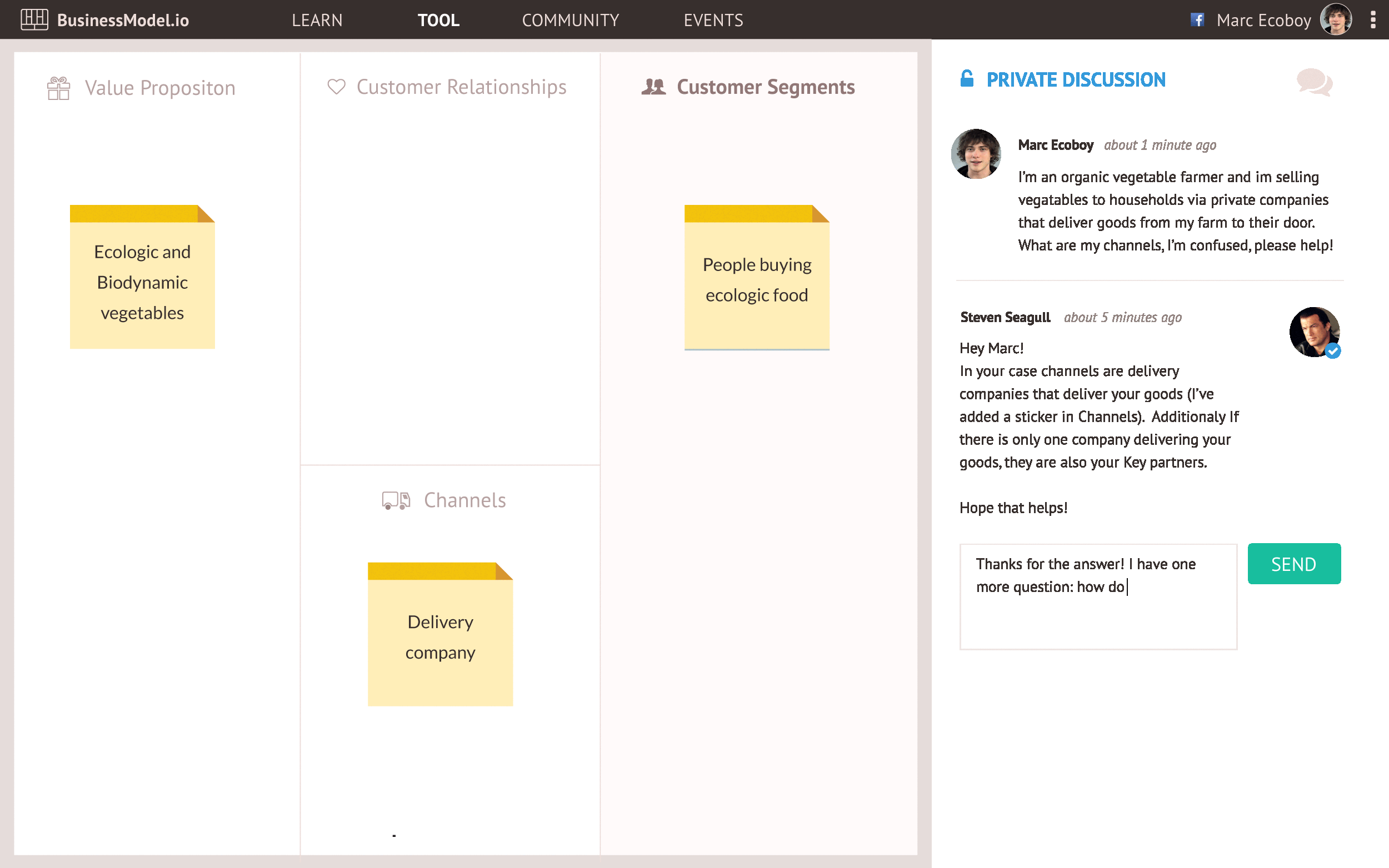Go to the EVENTS page
This screenshot has width=1389, height=868.
tap(713, 20)
